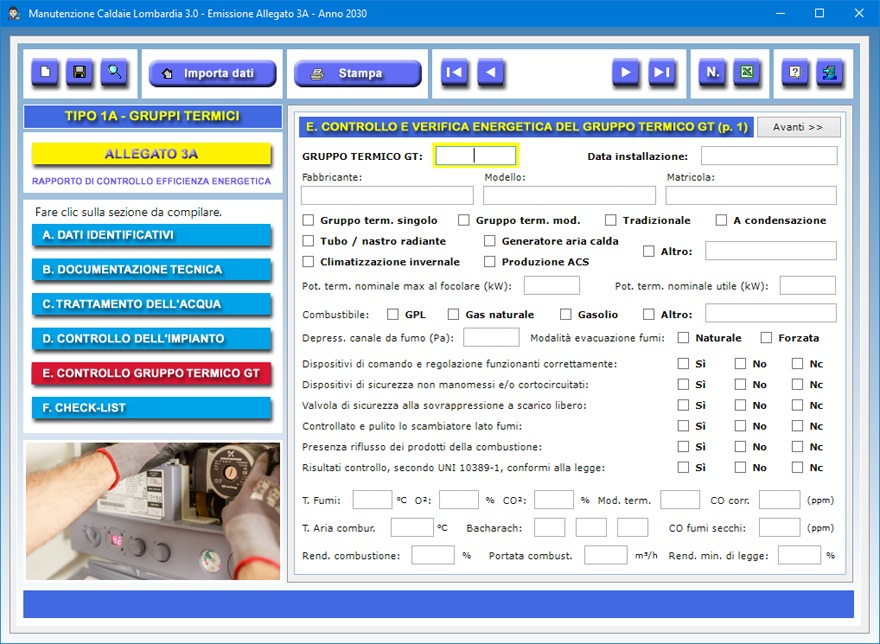The image size is (880, 644).
Task: Go to the first record
Action: point(454,72)
